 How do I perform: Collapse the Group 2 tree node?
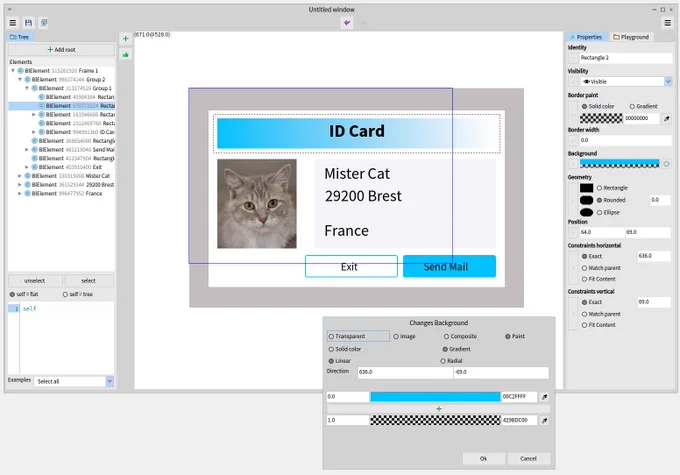[x=20, y=79]
